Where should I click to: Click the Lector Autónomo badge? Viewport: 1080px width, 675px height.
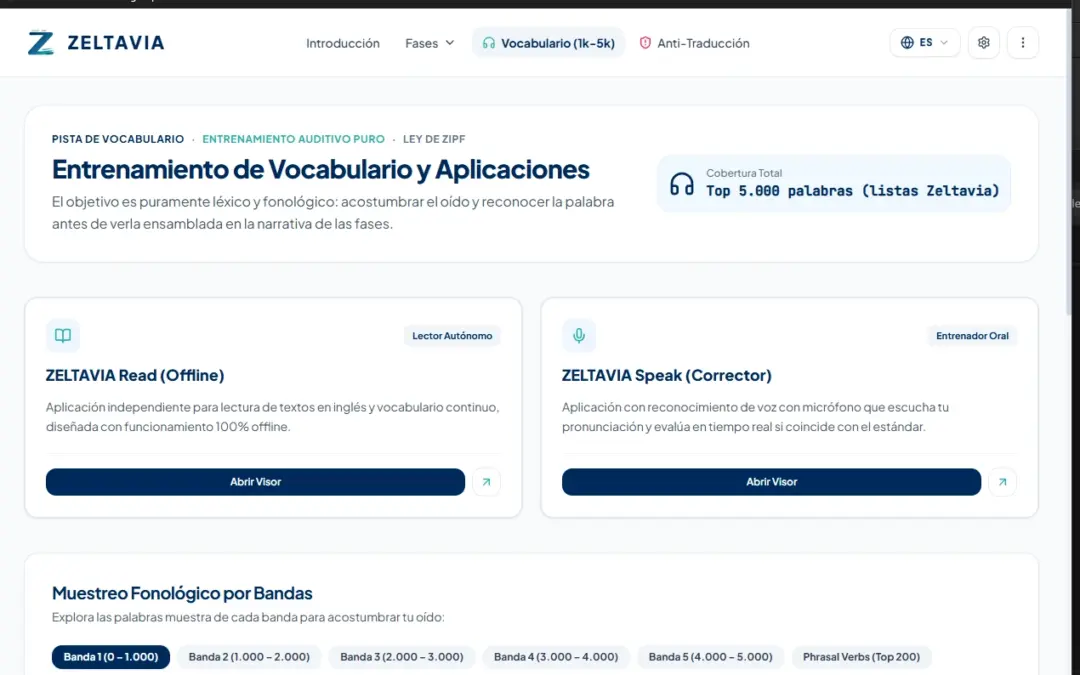(x=452, y=335)
